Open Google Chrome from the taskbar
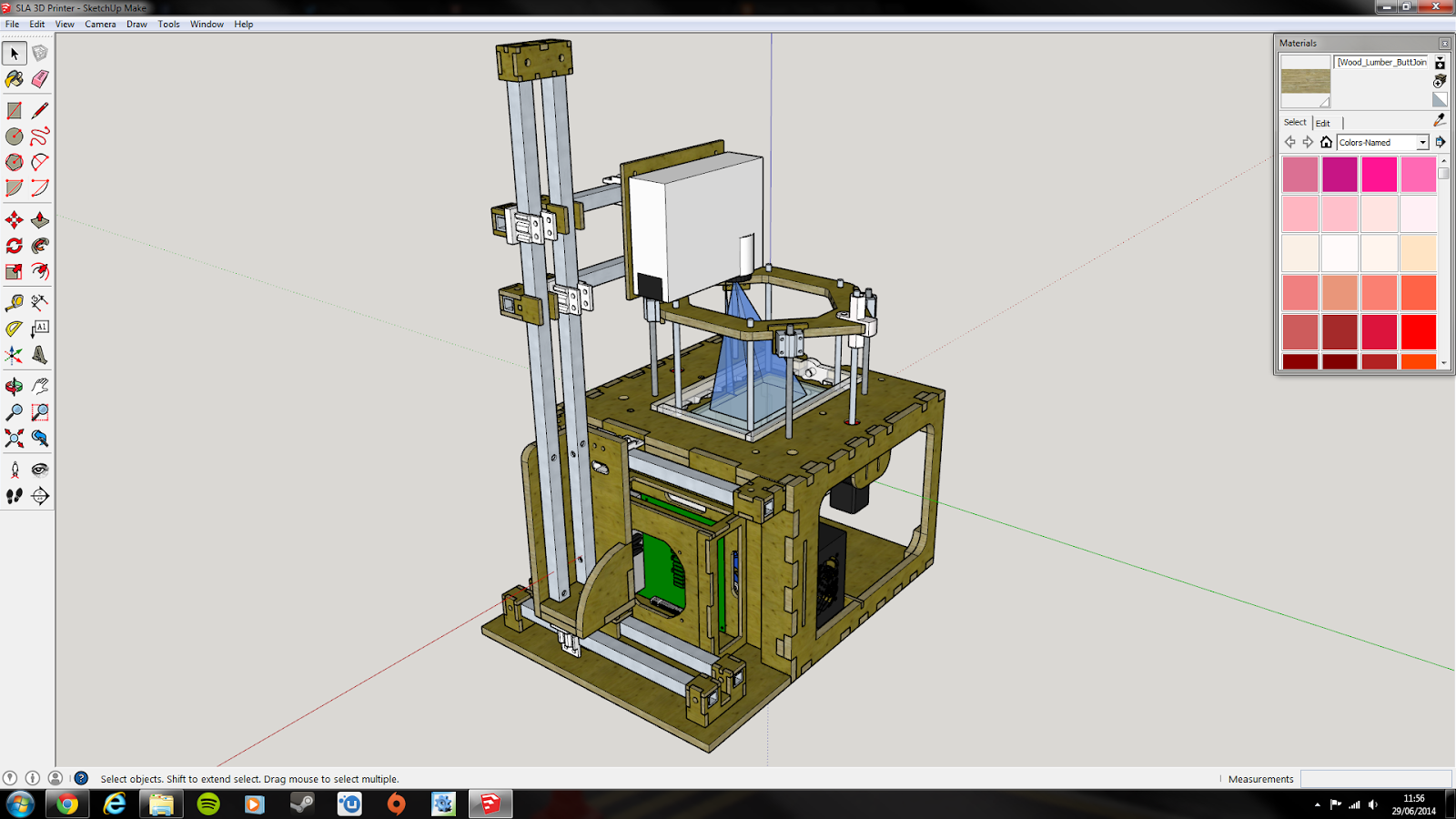Screen dimensions: 1456x819 point(67,804)
